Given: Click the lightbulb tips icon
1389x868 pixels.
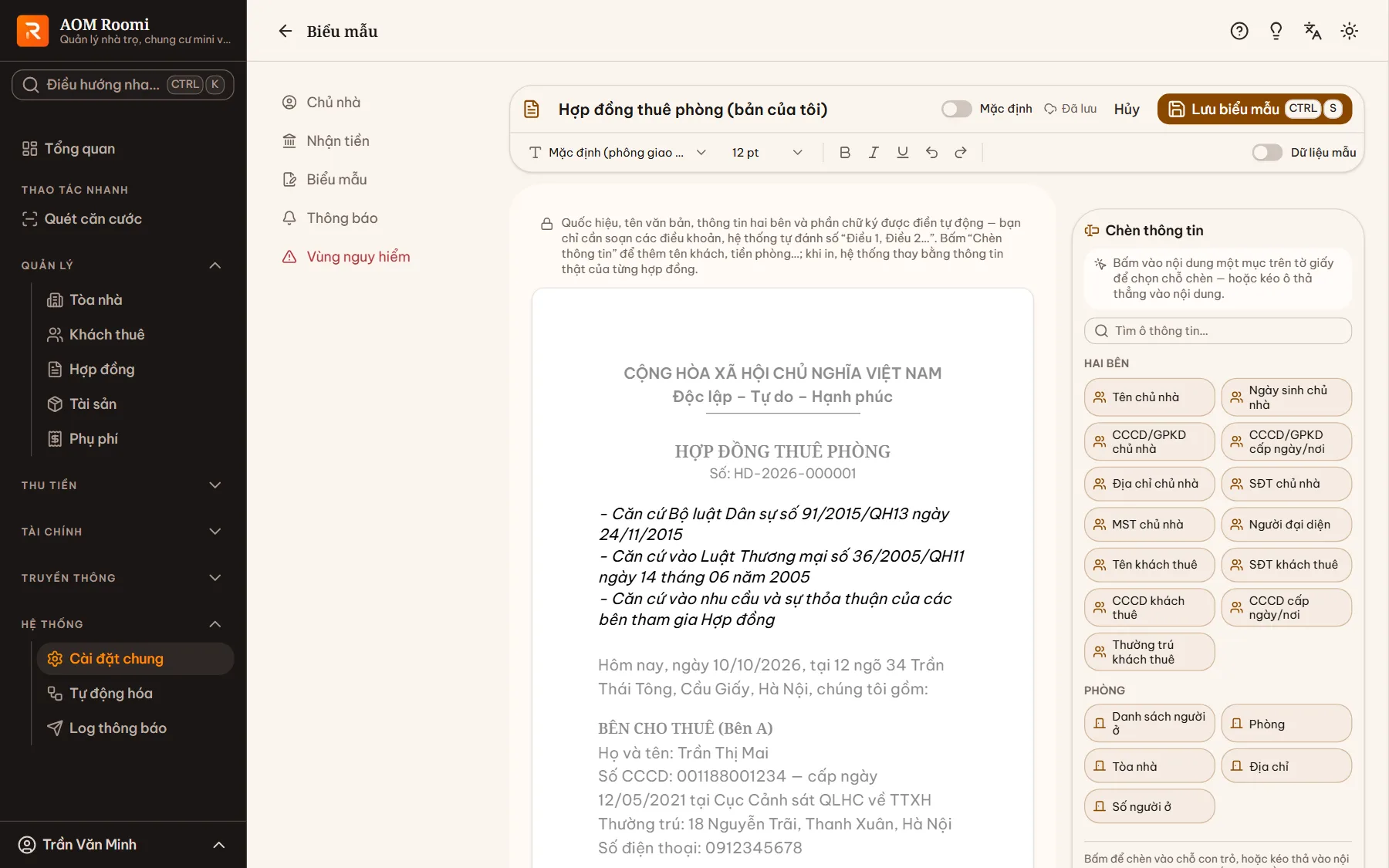Looking at the screenshot, I should 1276,31.
